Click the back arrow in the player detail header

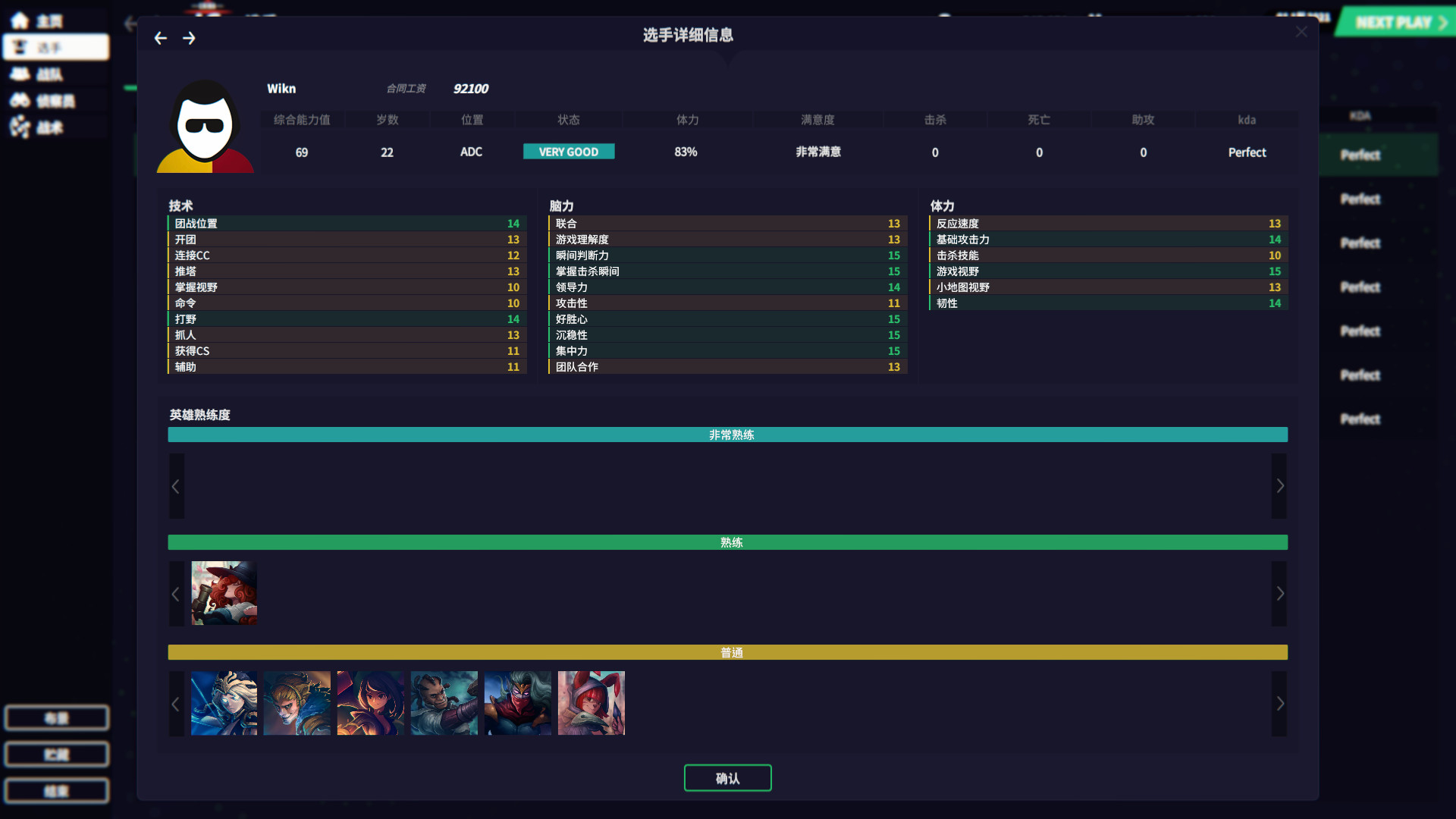[161, 37]
